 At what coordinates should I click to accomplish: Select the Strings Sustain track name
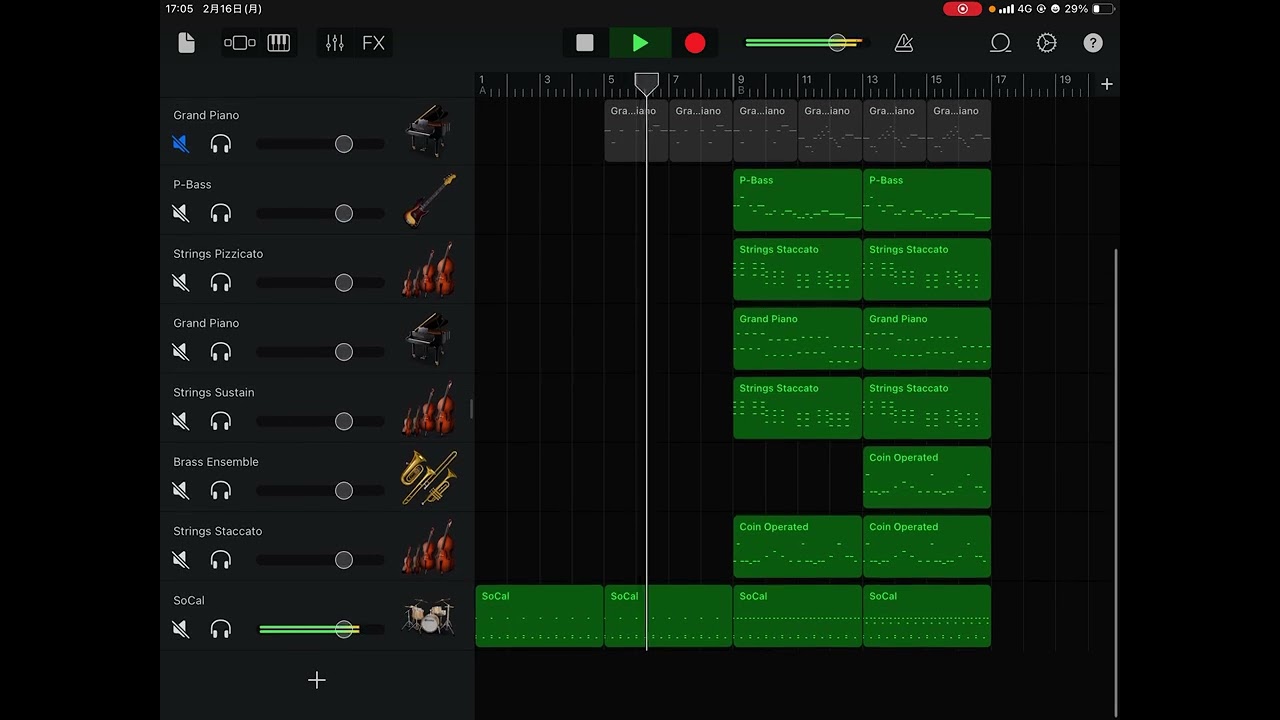[214, 392]
